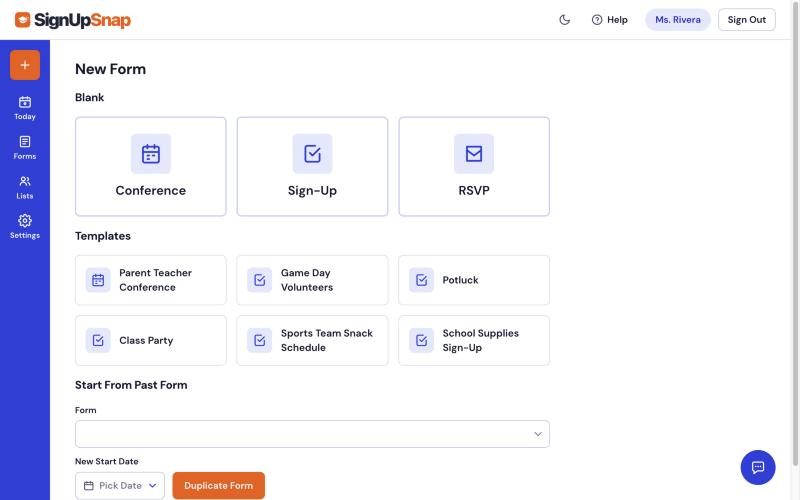Choose blank Sign-Up form card
Screen dimensions: 800x500
(312, 166)
